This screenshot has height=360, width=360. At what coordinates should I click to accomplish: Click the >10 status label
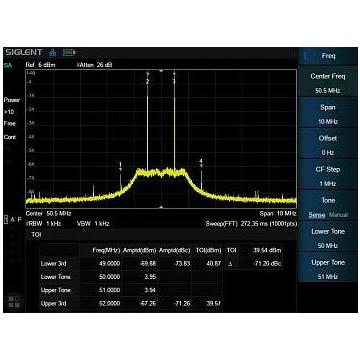(9, 112)
